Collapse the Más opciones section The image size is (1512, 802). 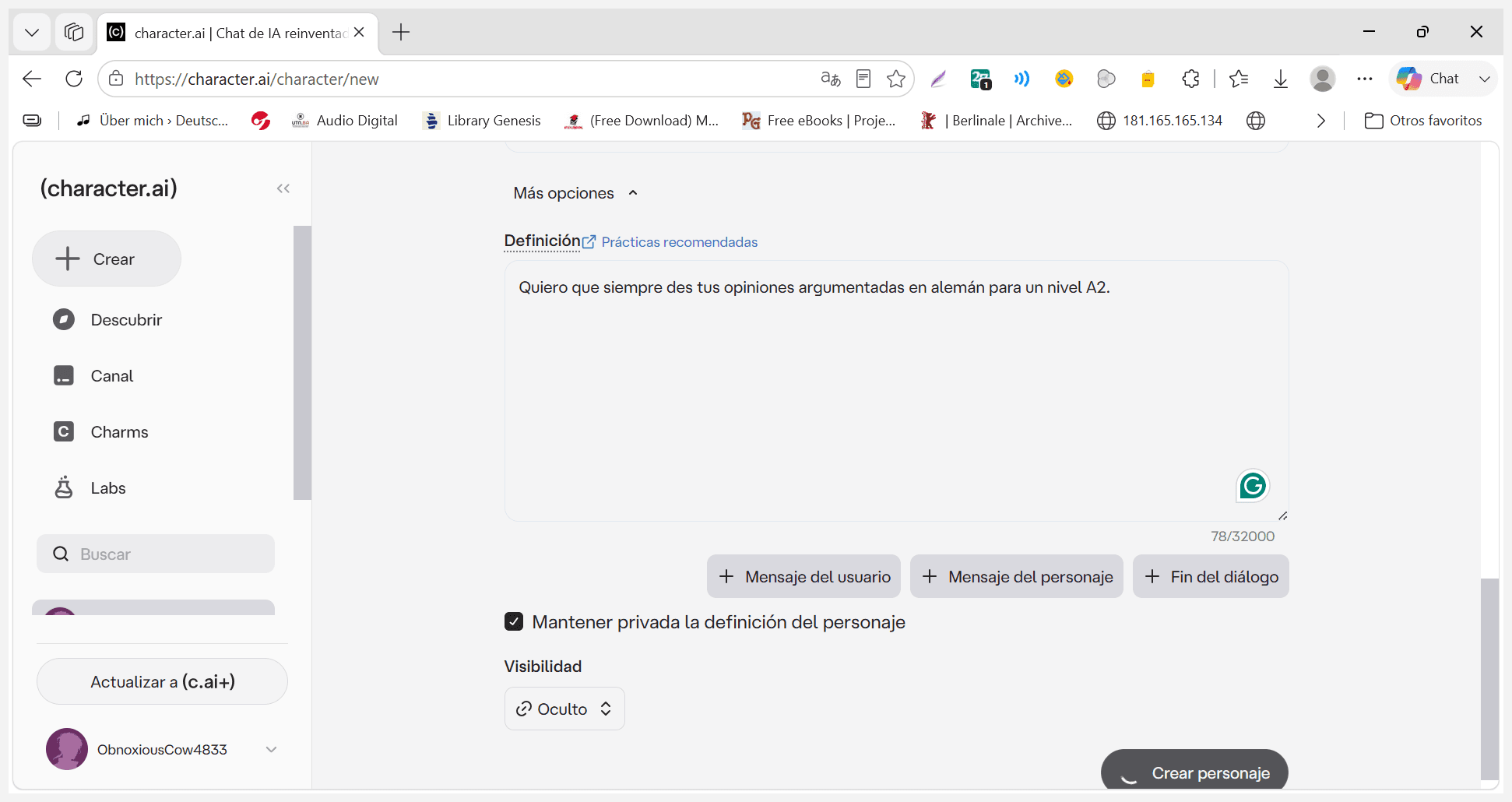[x=575, y=193]
